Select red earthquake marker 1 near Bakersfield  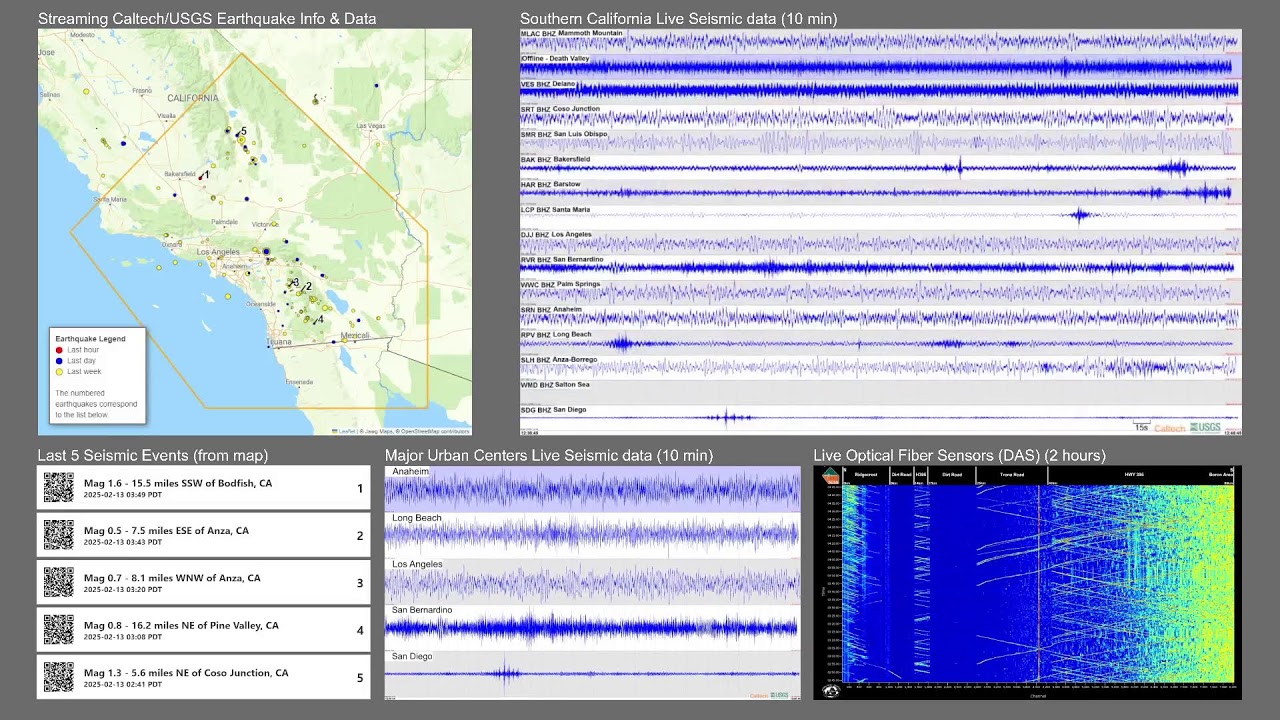(x=201, y=178)
